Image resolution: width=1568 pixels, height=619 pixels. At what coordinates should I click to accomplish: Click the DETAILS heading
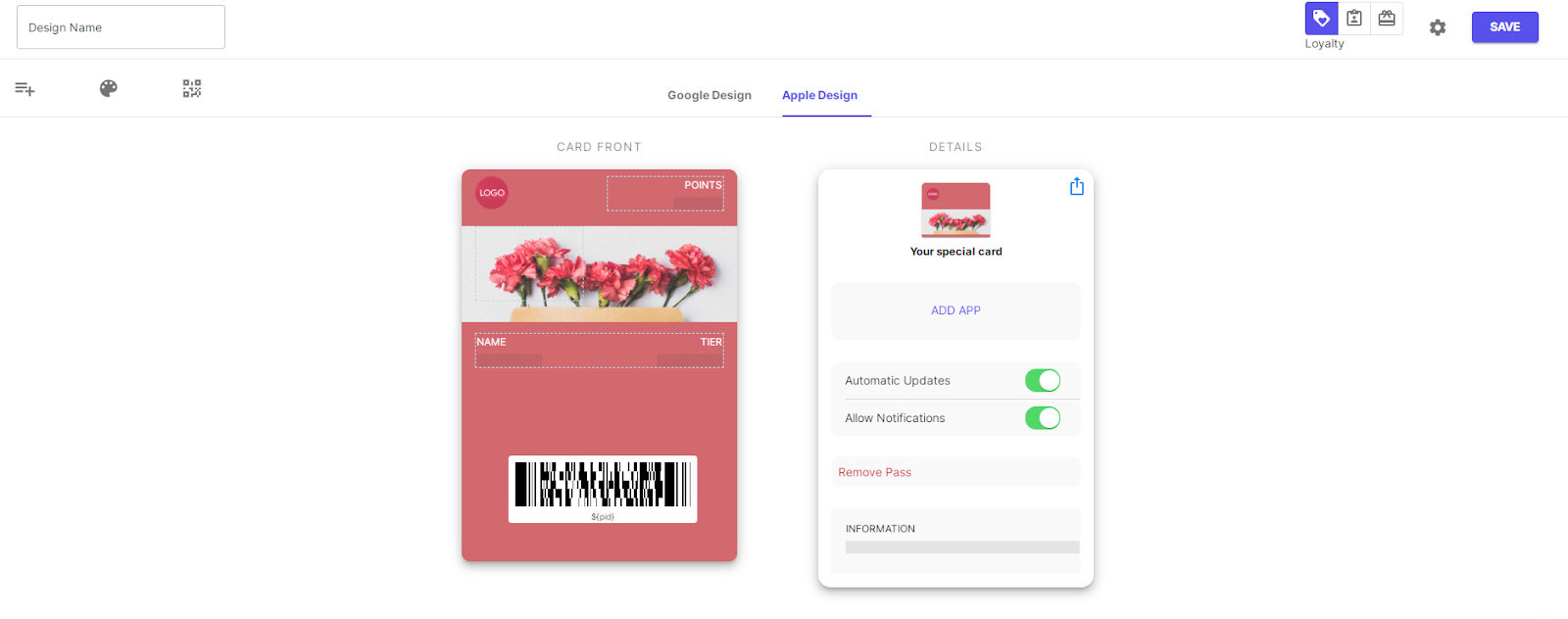pyautogui.click(x=955, y=147)
